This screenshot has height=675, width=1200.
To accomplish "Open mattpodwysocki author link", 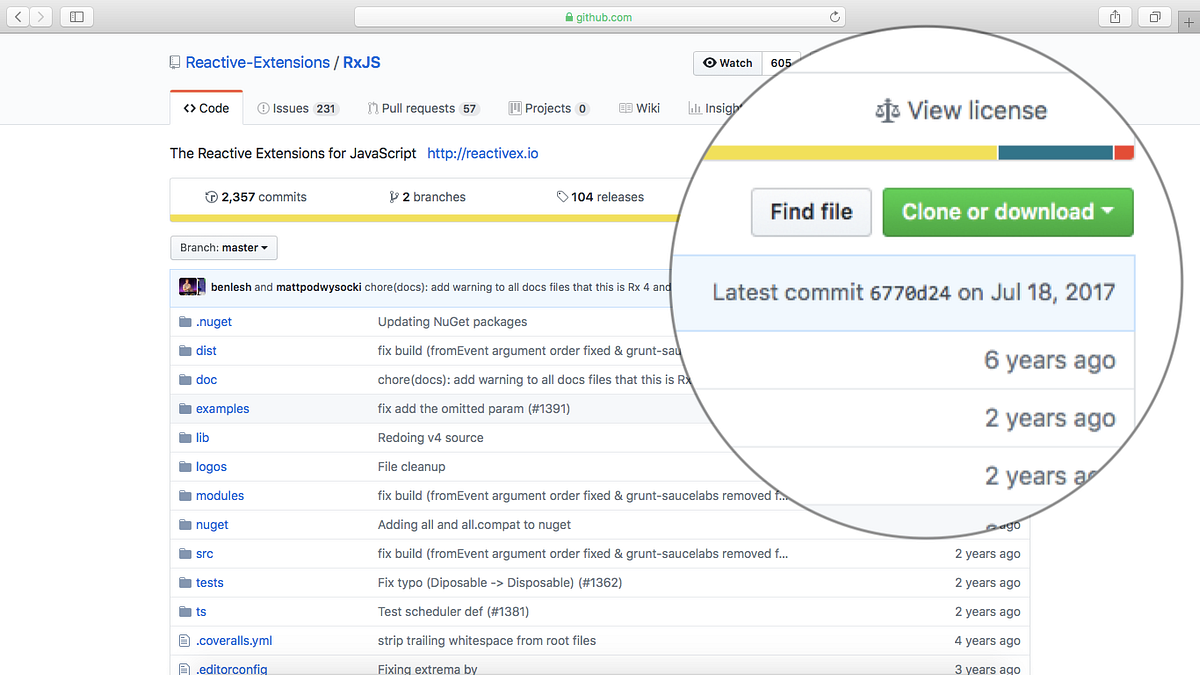I will 319,287.
